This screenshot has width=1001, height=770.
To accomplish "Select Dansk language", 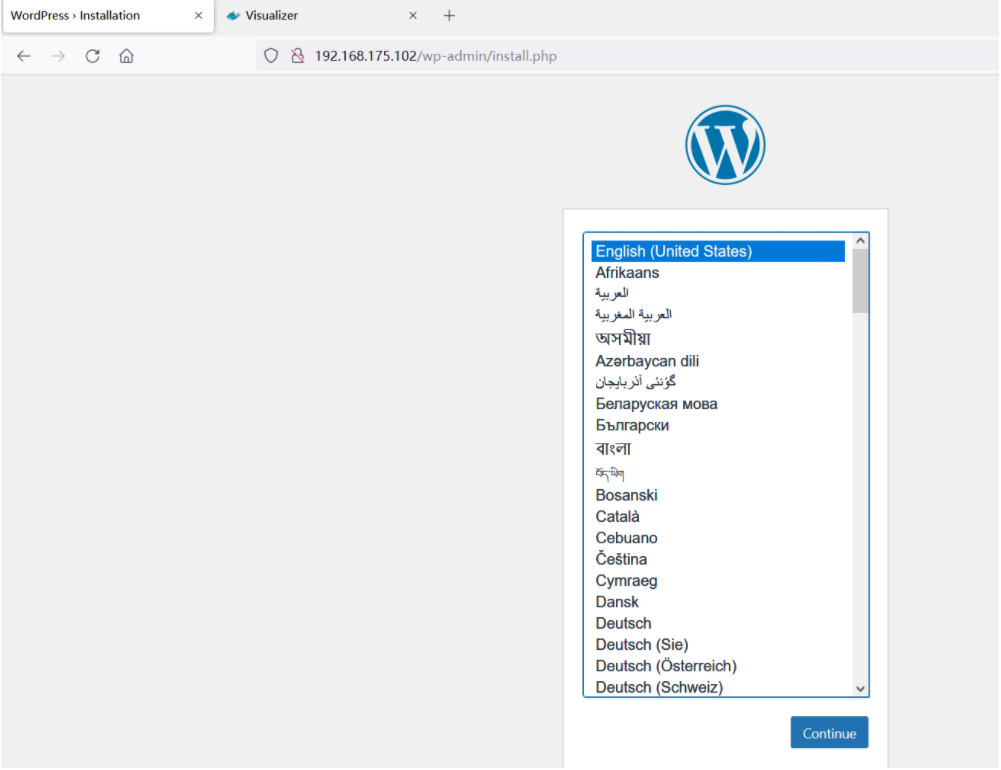I will click(718, 601).
